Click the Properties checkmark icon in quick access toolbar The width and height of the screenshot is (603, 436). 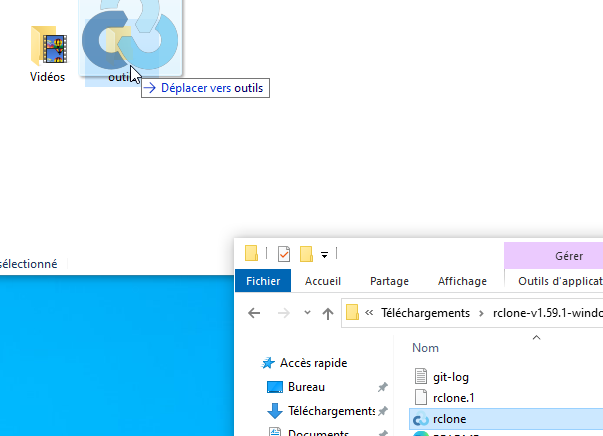(284, 254)
